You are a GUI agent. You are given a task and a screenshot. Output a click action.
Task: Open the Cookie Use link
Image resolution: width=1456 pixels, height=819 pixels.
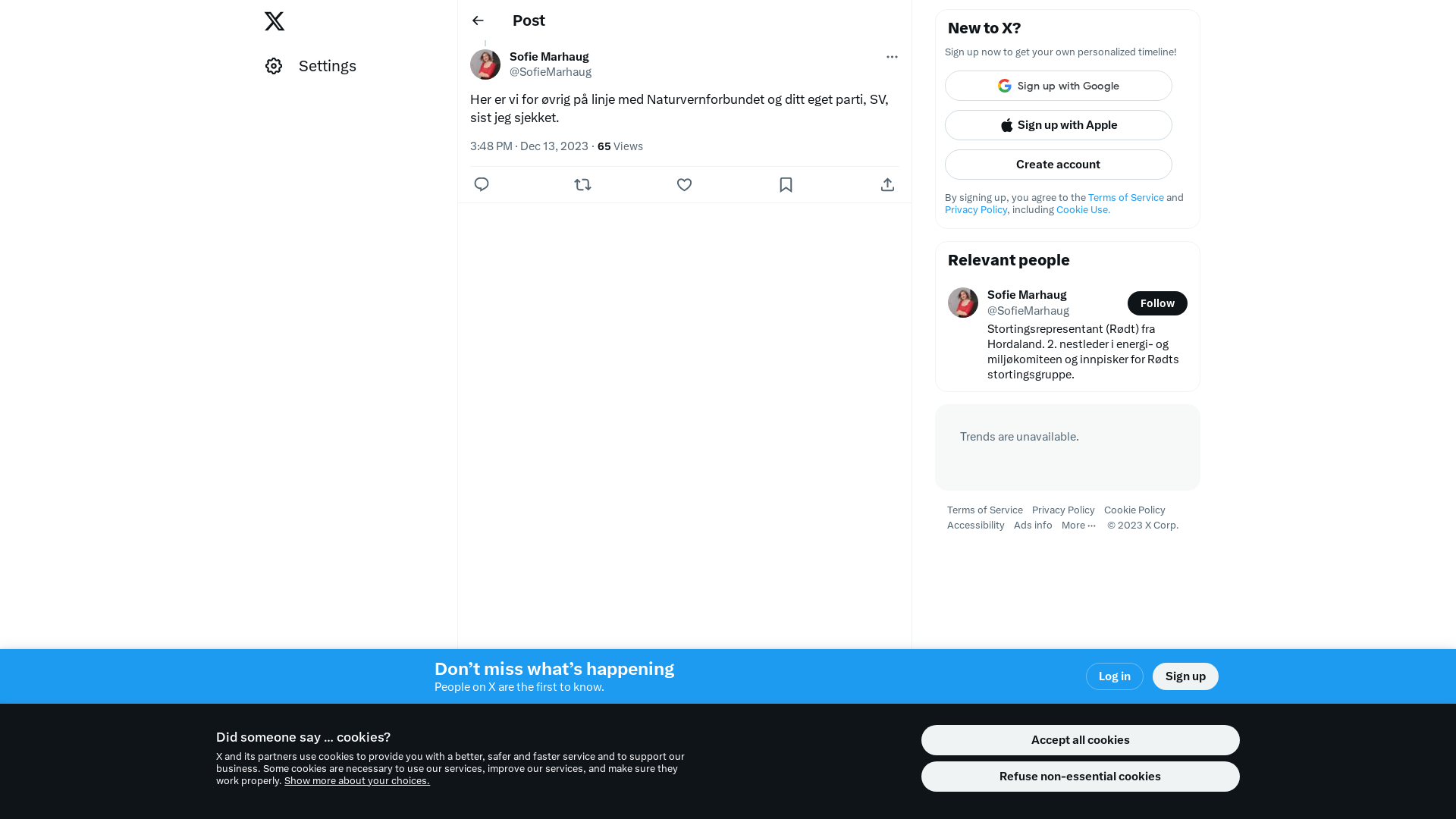tap(1083, 210)
